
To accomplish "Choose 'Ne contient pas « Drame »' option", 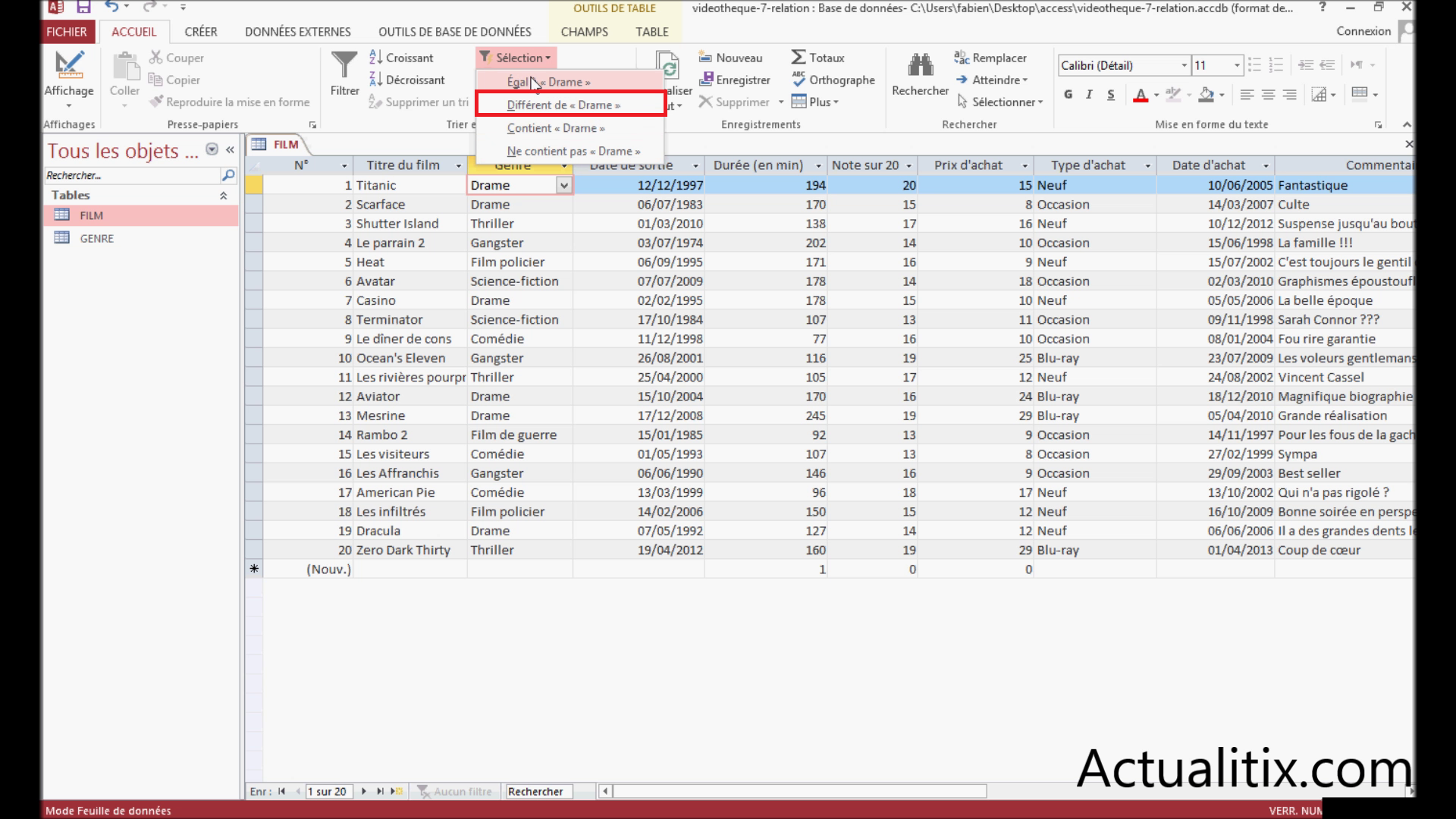I will (x=570, y=151).
